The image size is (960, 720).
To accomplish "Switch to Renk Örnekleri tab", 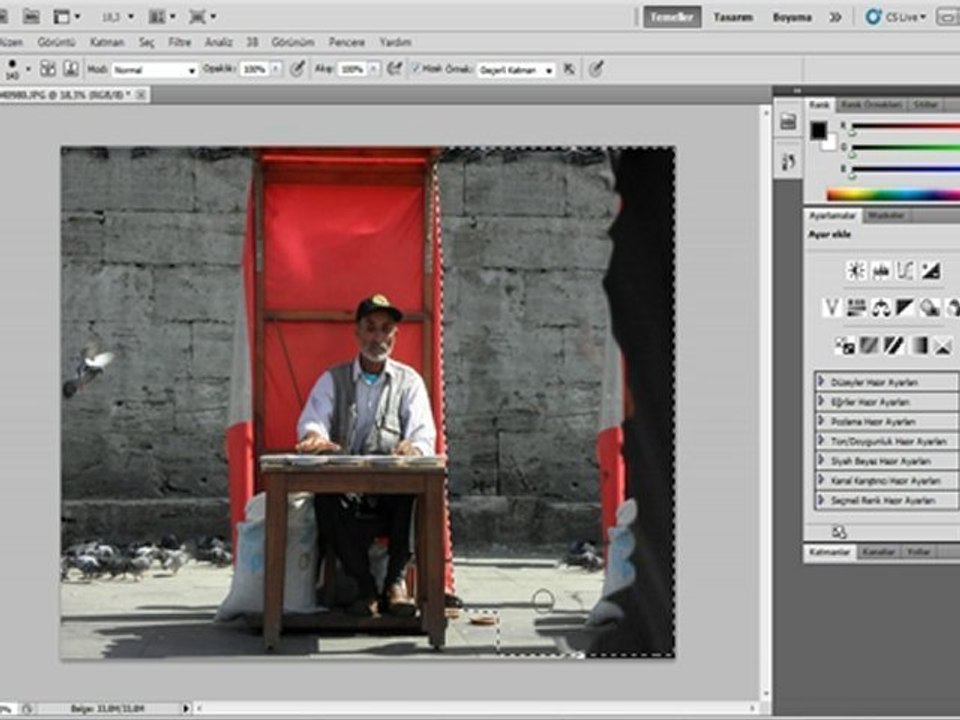I will click(870, 105).
